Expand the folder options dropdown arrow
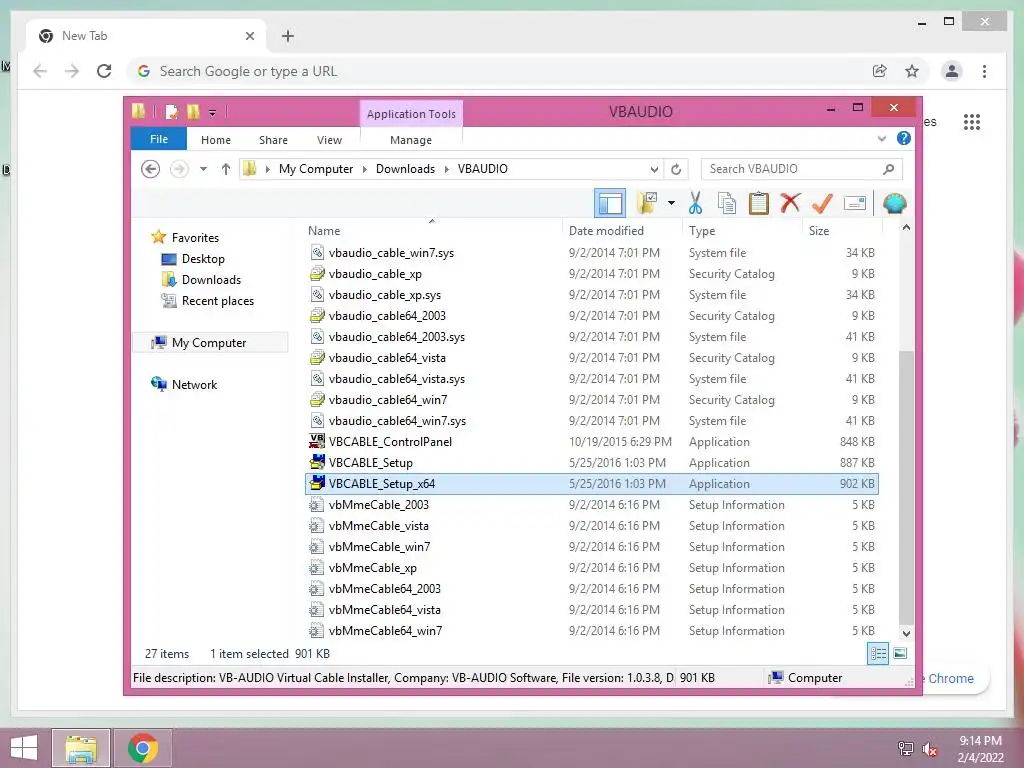This screenshot has width=1024, height=768. tap(671, 203)
